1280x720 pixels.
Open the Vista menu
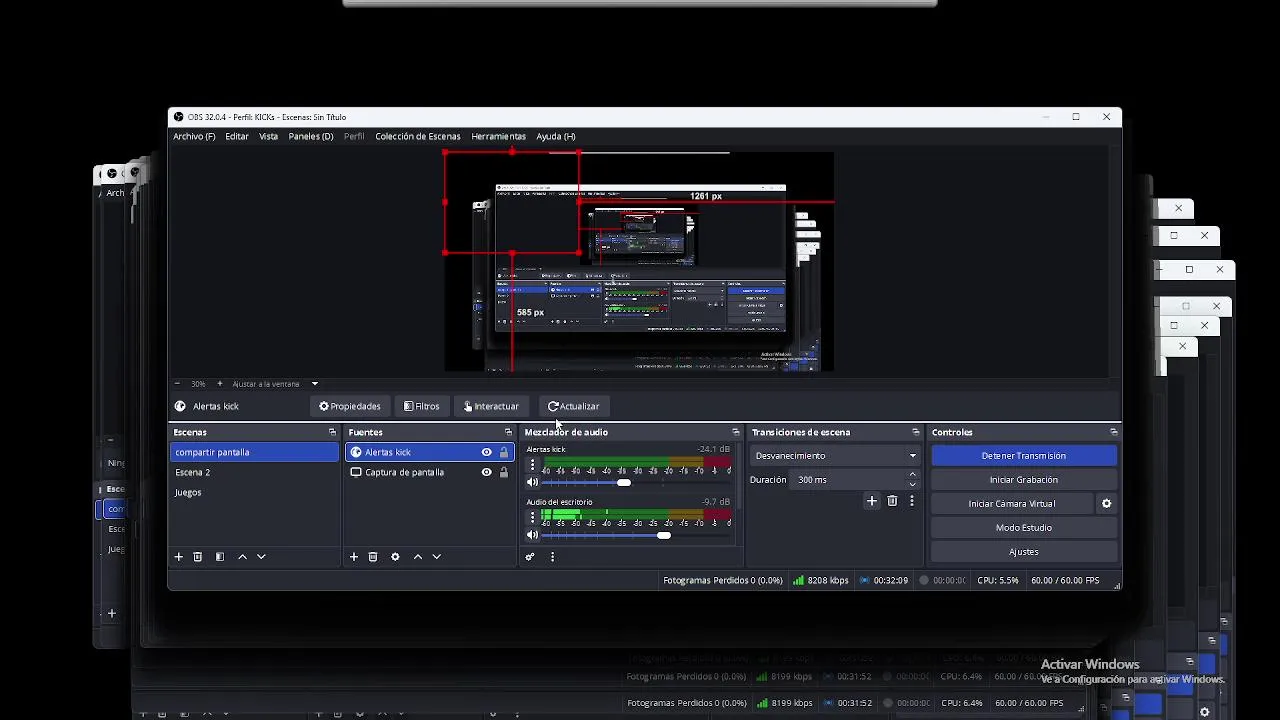pyautogui.click(x=268, y=136)
